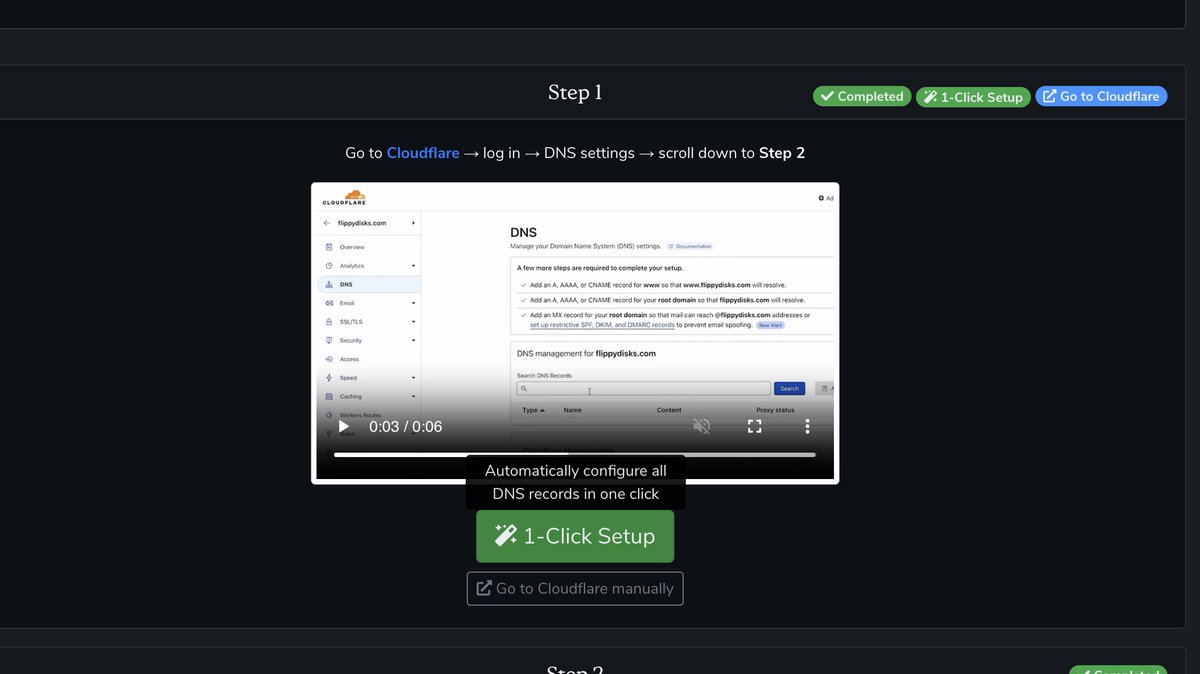The height and width of the screenshot is (674, 1200).
Task: Click the Speed lightning icon in the video sidebar
Action: [x=329, y=378]
